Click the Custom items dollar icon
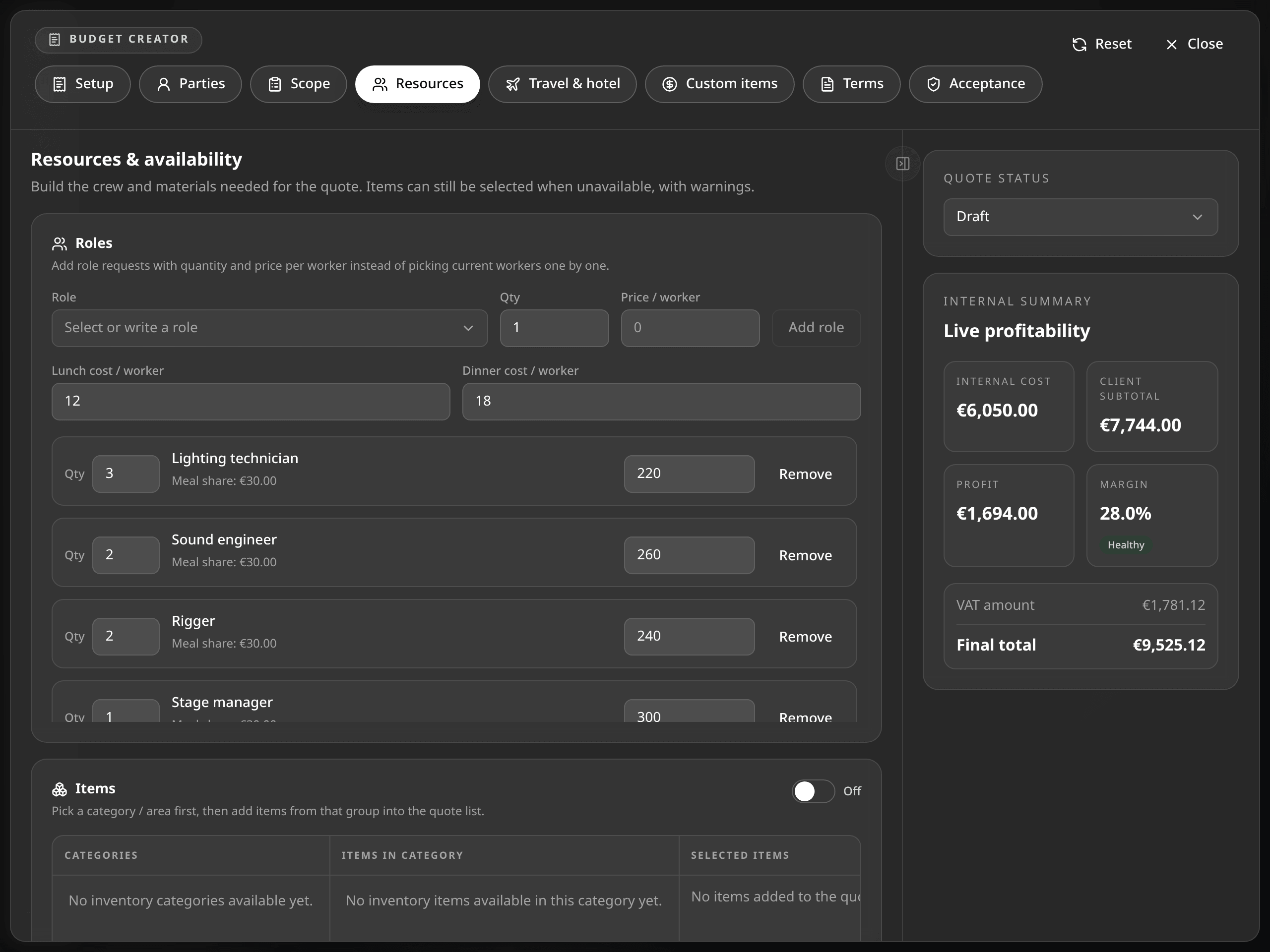Viewport: 1270px width, 952px height. coord(669,84)
